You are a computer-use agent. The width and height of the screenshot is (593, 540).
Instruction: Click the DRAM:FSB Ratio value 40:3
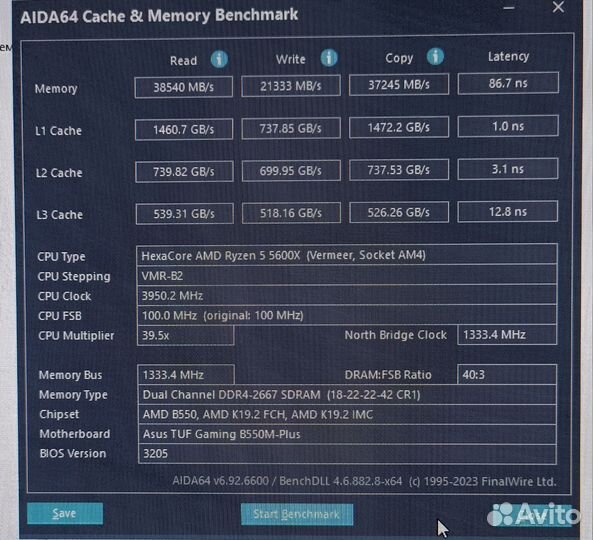(x=507, y=375)
